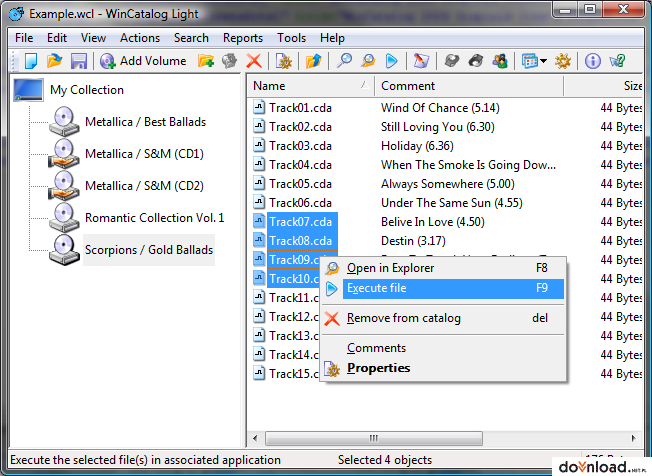Click the second dark eraser-like toolbar icon
The height and width of the screenshot is (476, 652).
[x=476, y=61]
